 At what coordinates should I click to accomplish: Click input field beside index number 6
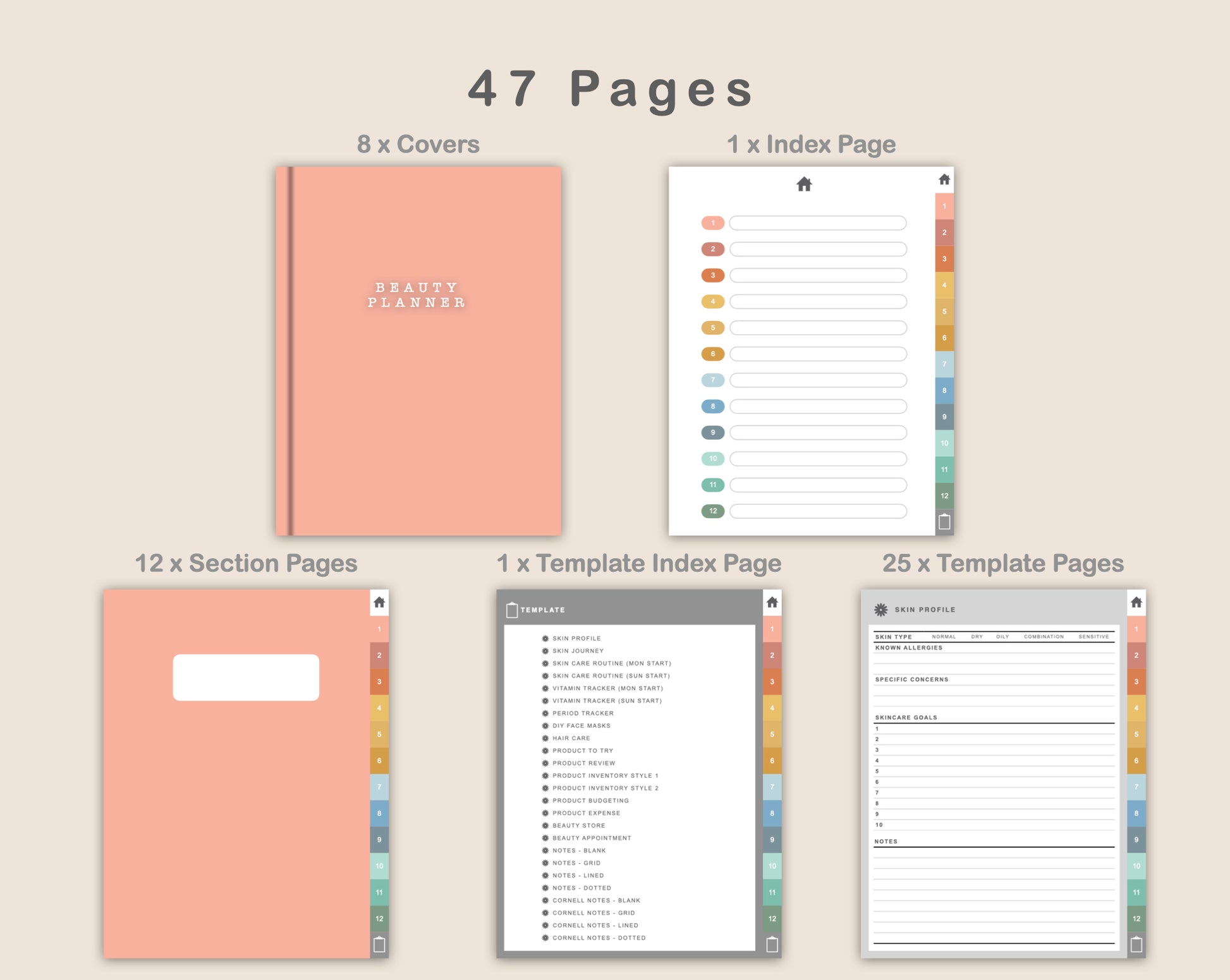tap(818, 354)
